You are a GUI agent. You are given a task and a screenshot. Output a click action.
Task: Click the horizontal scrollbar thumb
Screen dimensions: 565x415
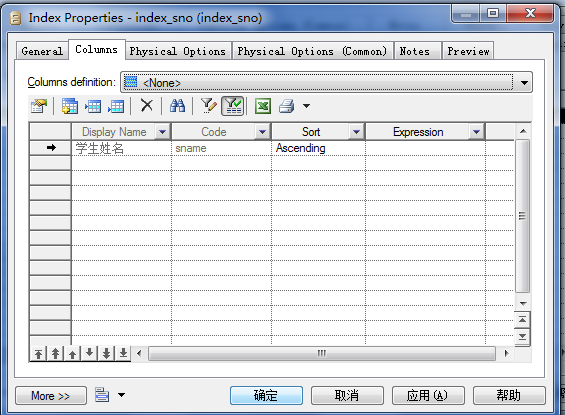(322, 353)
